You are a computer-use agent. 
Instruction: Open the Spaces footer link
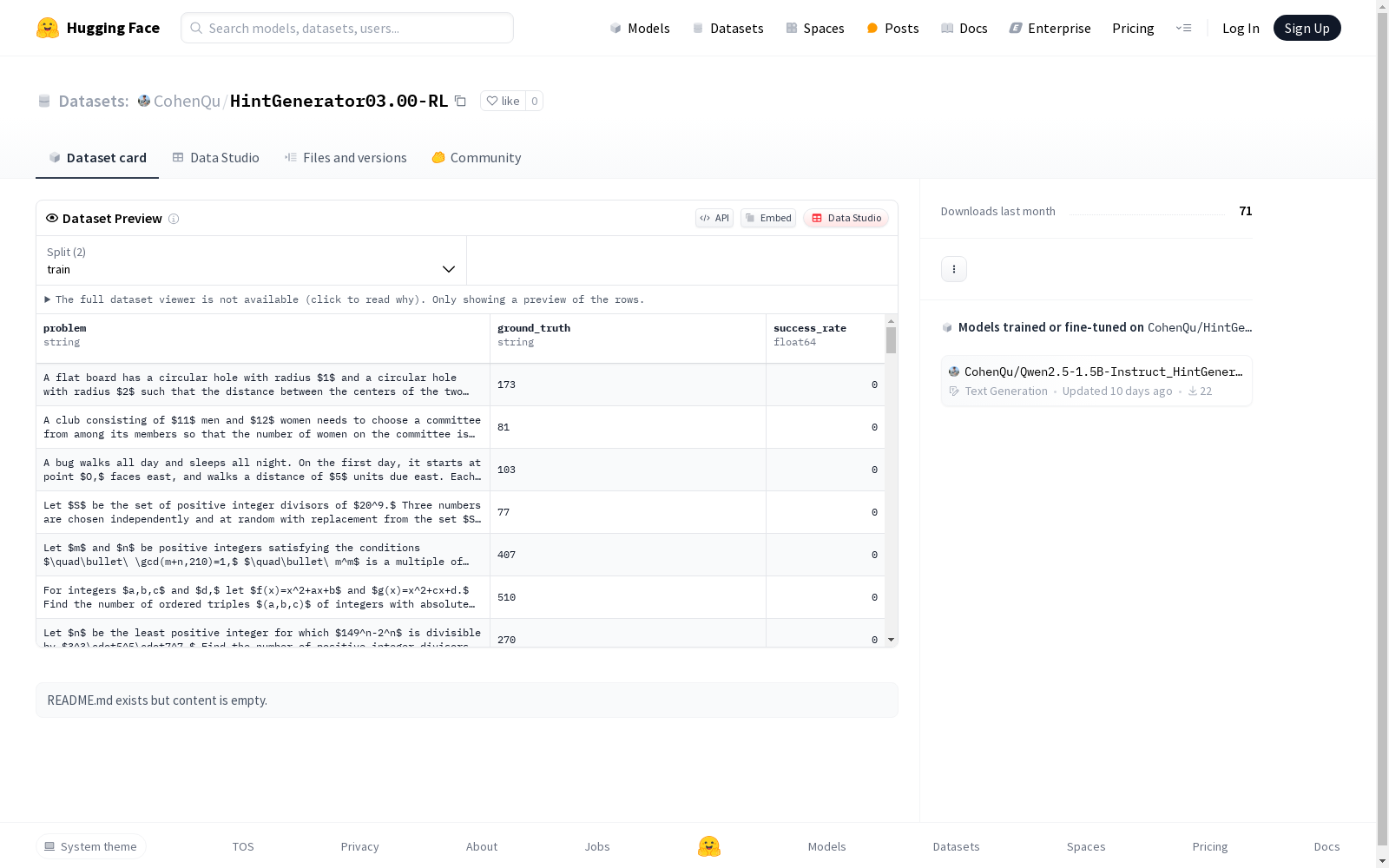pos(1086,846)
